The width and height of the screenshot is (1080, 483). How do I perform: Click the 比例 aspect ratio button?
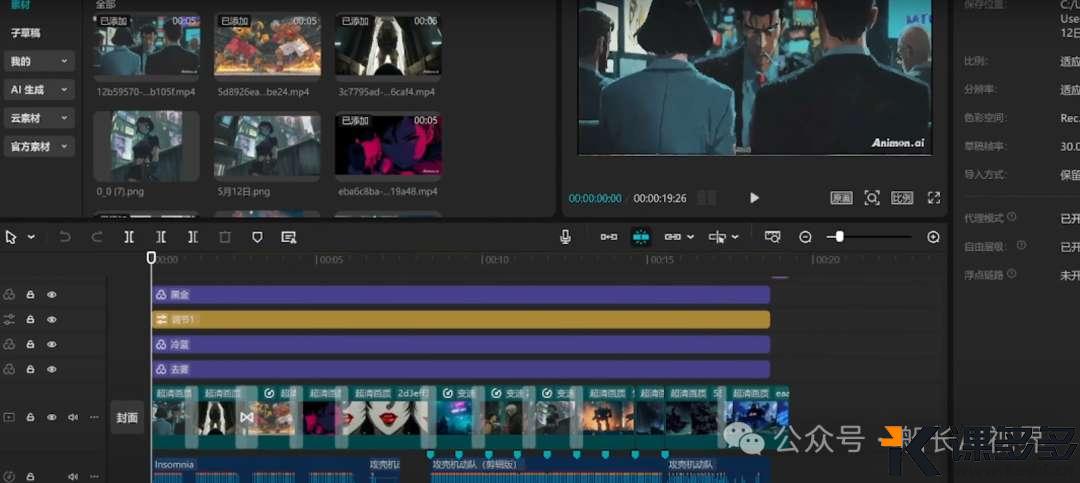[x=902, y=198]
